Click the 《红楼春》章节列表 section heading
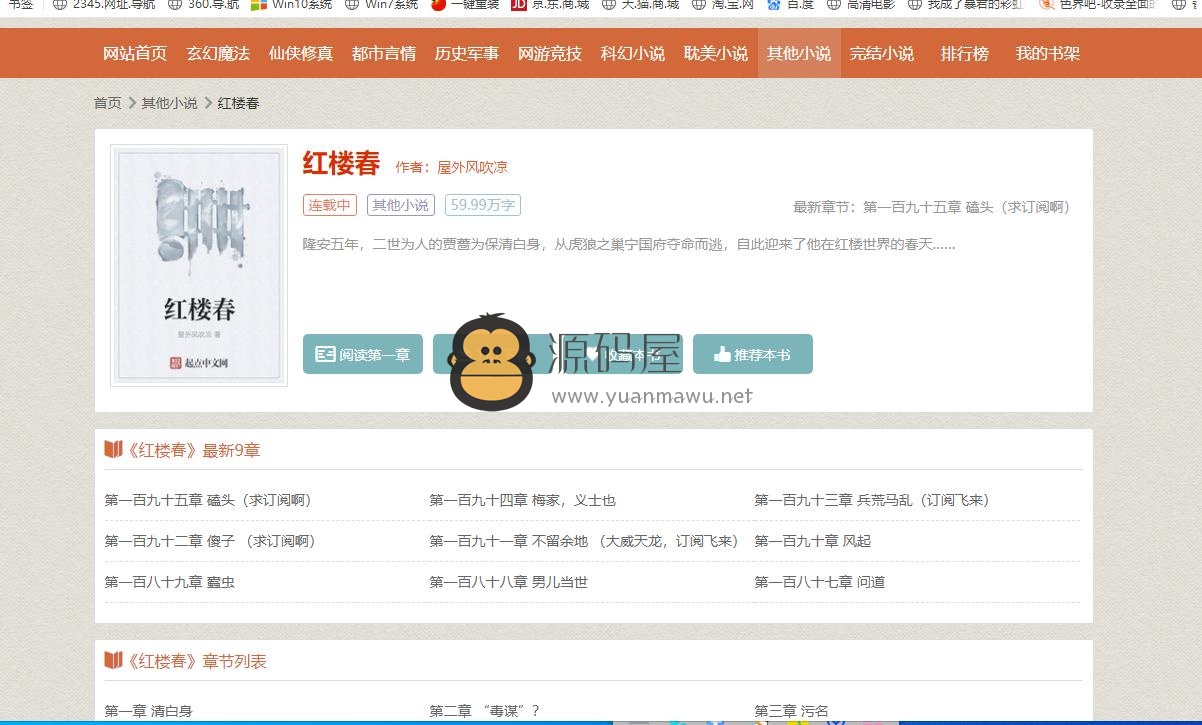1202x725 pixels. coord(196,661)
